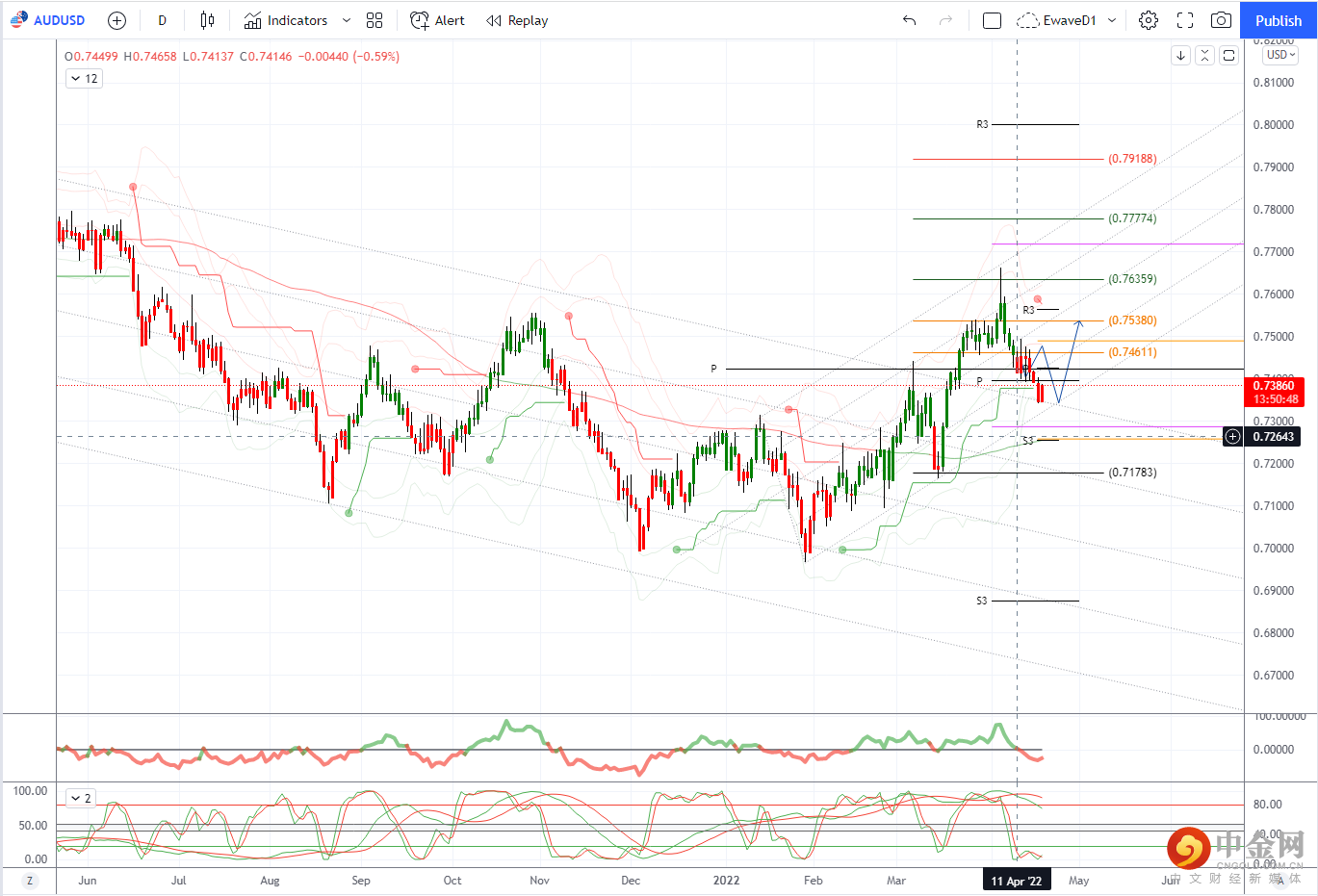Click the Sep label on the time axis
Image resolution: width=1318 pixels, height=896 pixels.
pyautogui.click(x=361, y=881)
